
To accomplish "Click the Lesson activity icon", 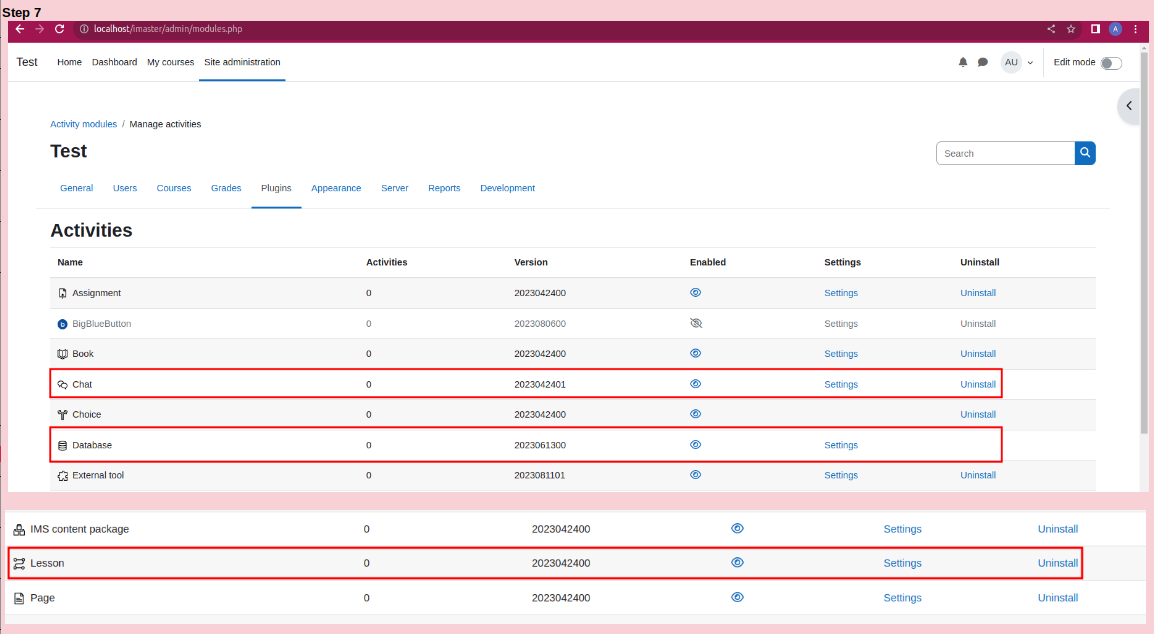I will click(x=19, y=563).
